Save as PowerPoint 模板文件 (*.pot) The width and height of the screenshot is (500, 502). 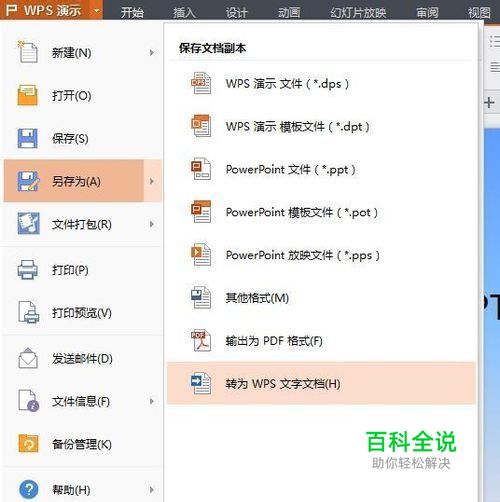[321, 212]
